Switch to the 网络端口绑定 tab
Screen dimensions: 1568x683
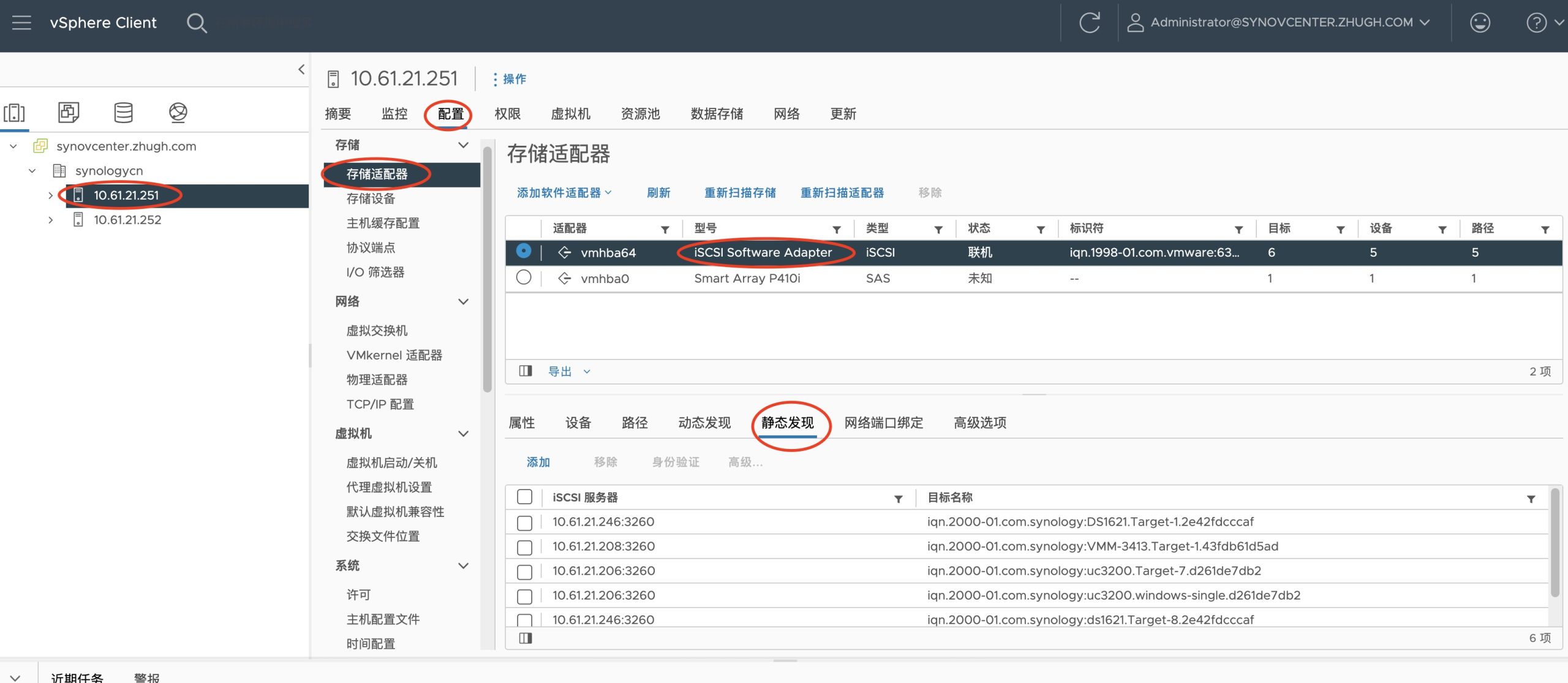pyautogui.click(x=883, y=423)
